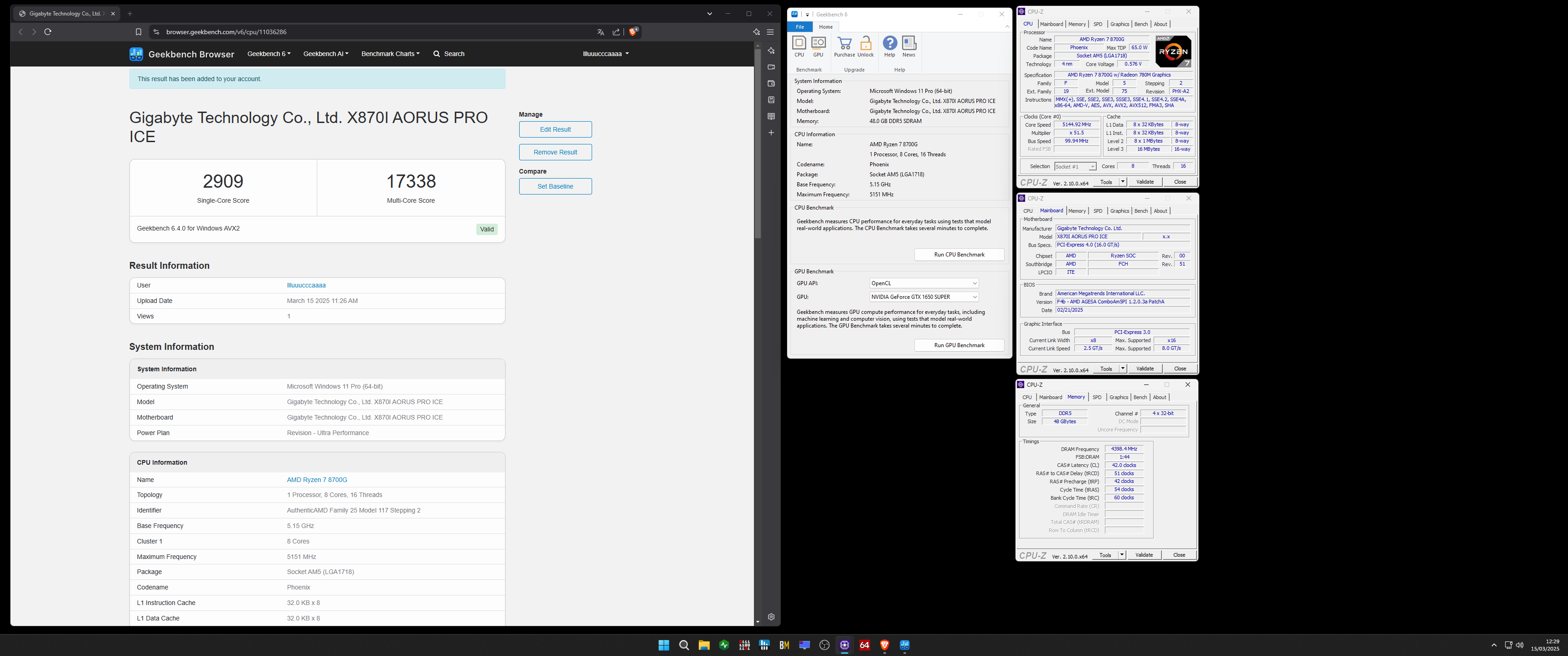
Task: Click the browser page vertical scrollbar
Action: point(758,143)
